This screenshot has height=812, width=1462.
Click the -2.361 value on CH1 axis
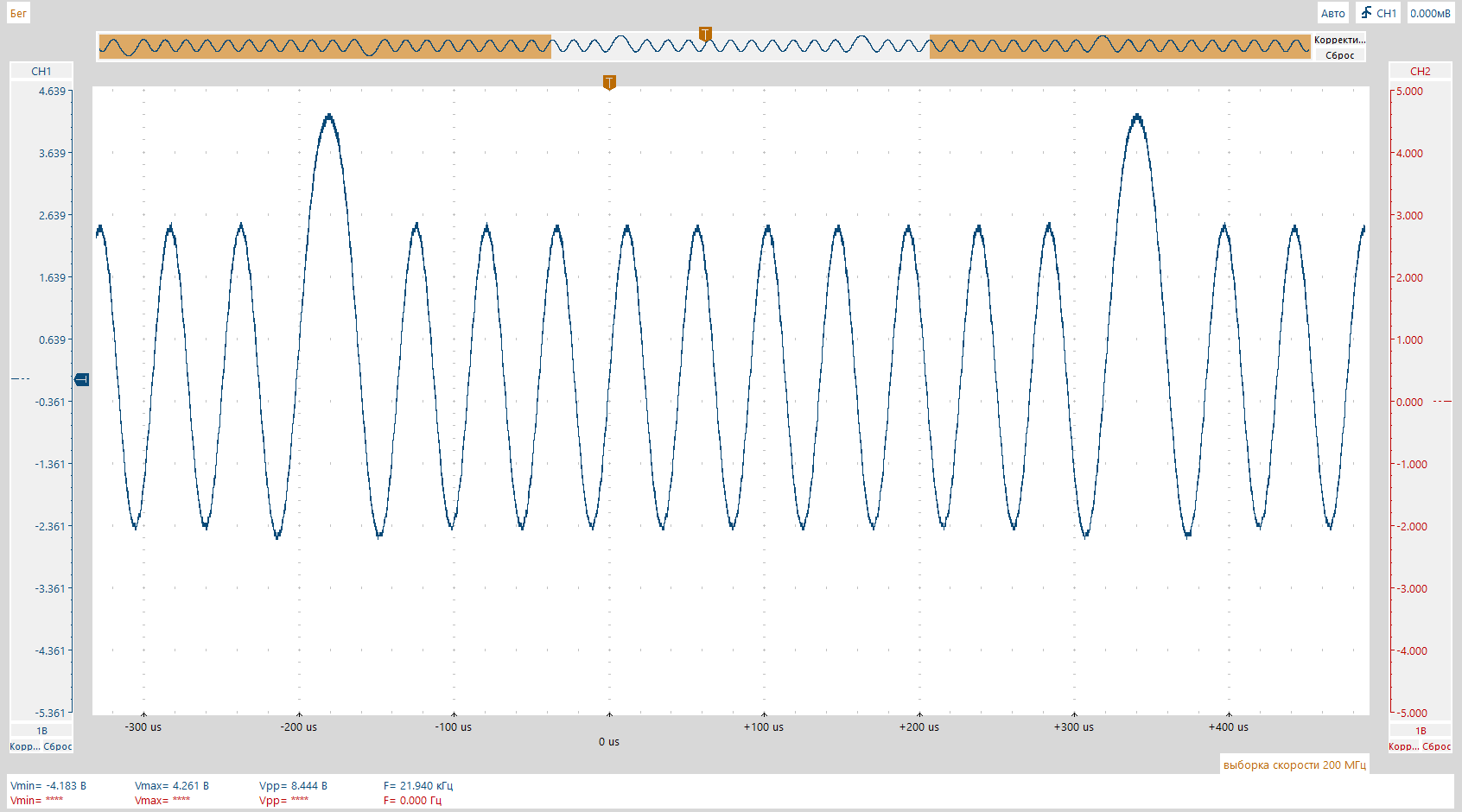coord(50,526)
